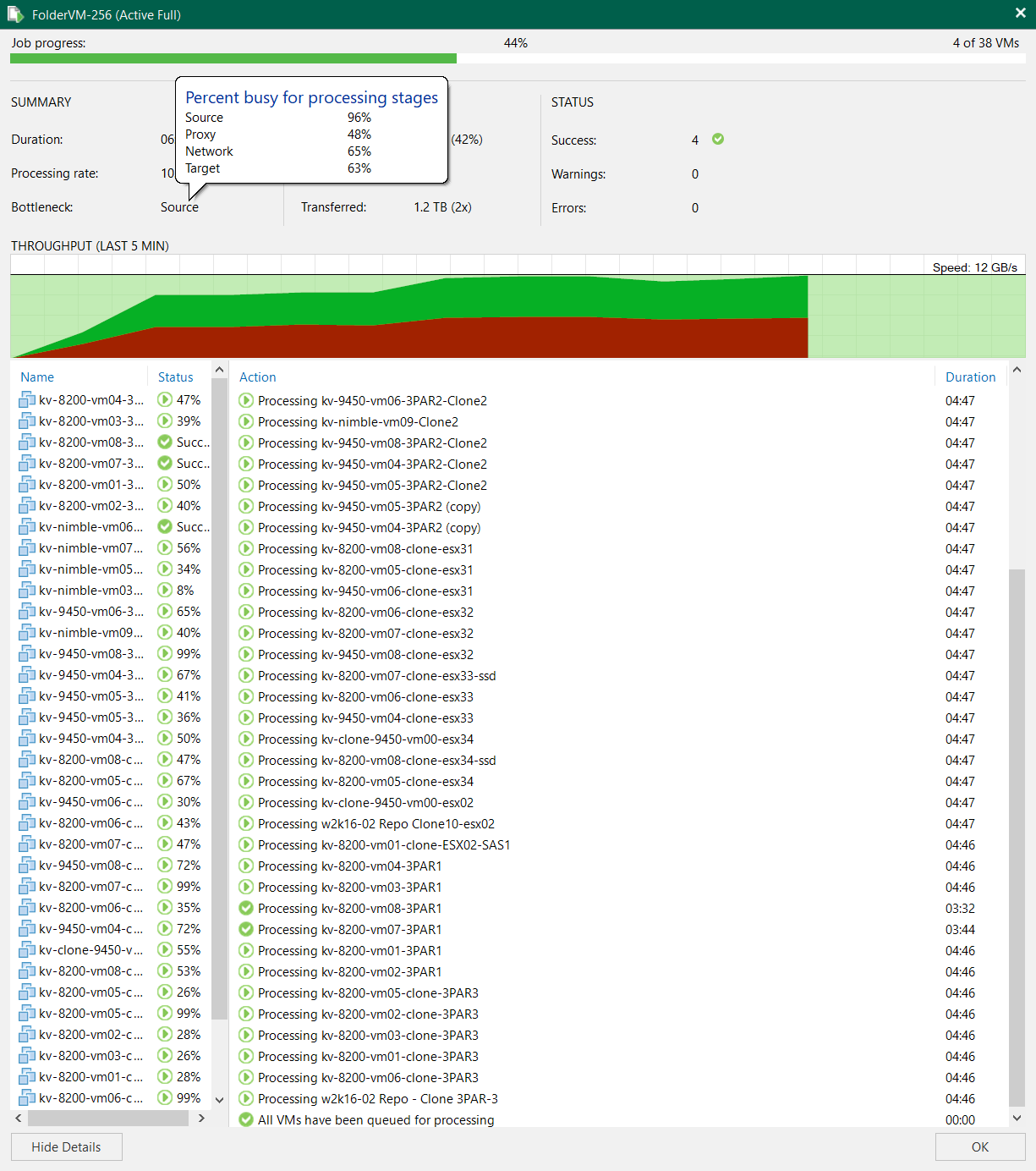Viewport: 1036px width, 1171px height.
Task: Click action log scroll down arrow
Action: (1017, 1118)
